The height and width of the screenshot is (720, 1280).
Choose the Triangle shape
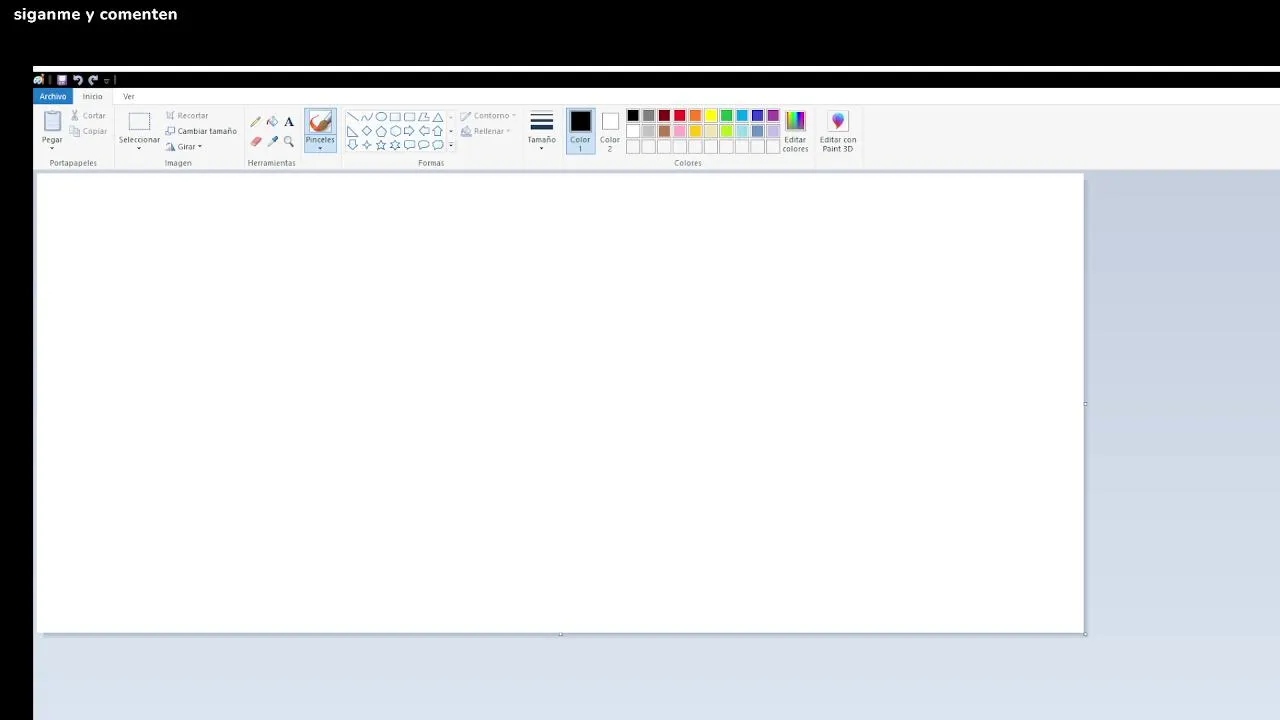pos(438,117)
